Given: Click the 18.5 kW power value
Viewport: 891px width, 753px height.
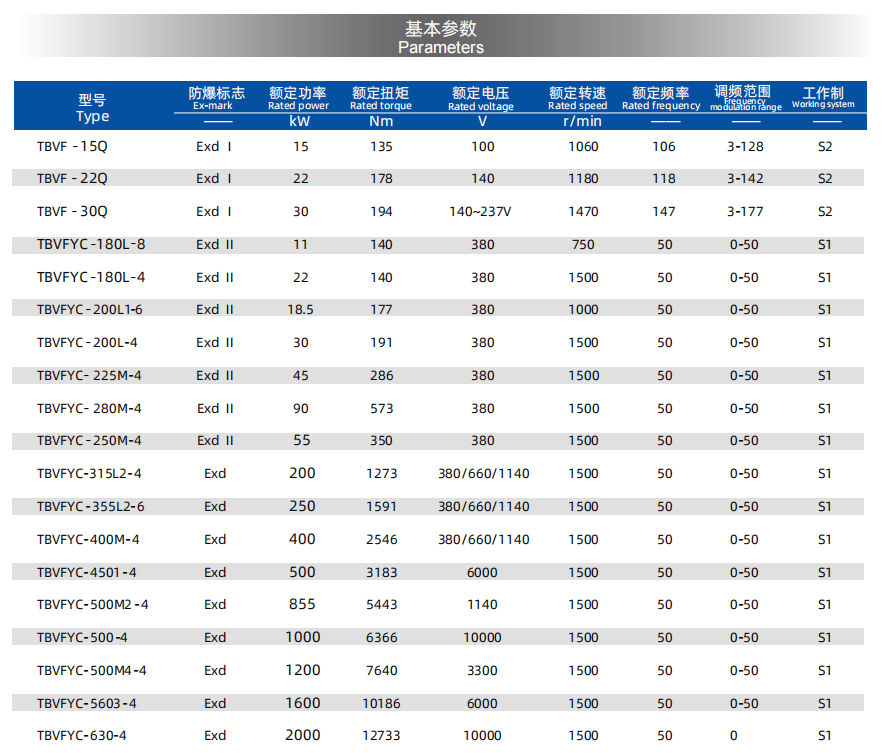Looking at the screenshot, I should (300, 310).
